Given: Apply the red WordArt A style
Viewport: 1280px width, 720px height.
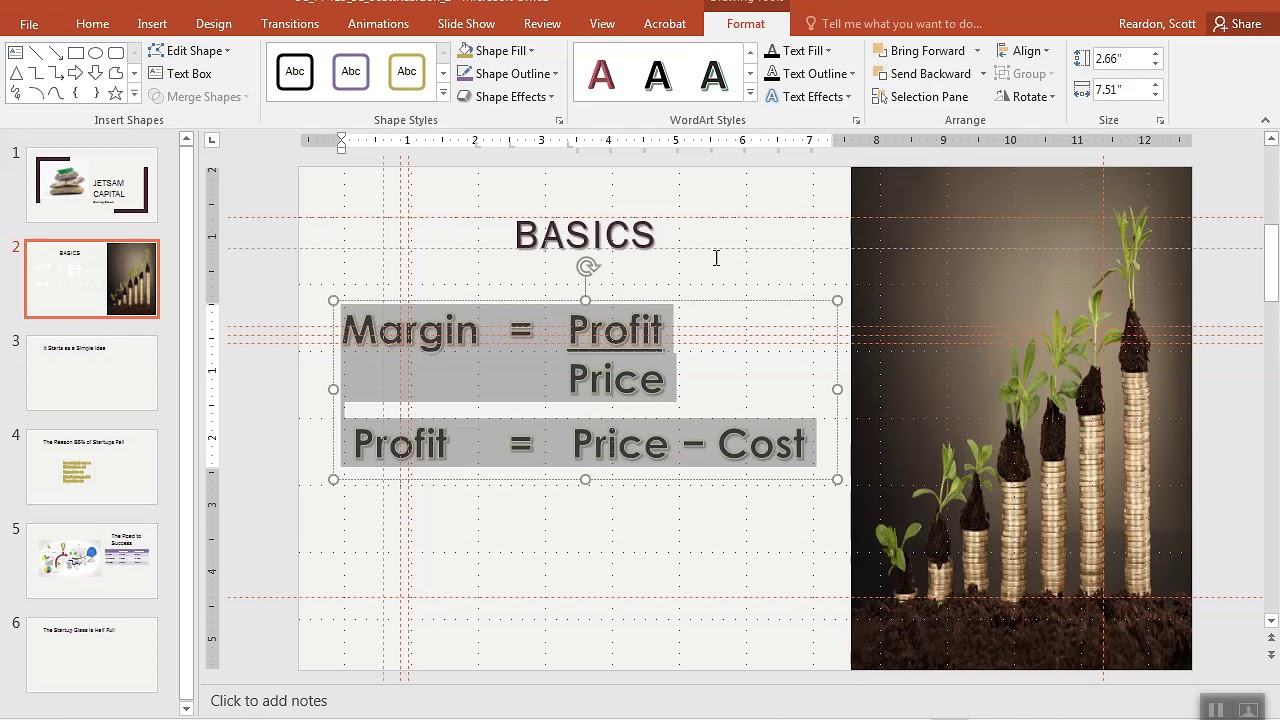Looking at the screenshot, I should (x=601, y=74).
